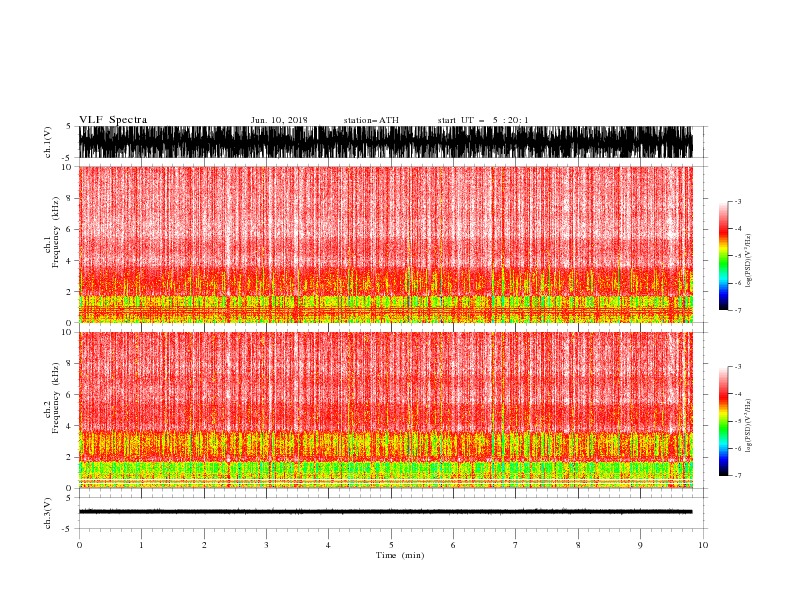Click the '-7' value on the ch.1 colorbar
The image size is (792, 612).
[737, 310]
